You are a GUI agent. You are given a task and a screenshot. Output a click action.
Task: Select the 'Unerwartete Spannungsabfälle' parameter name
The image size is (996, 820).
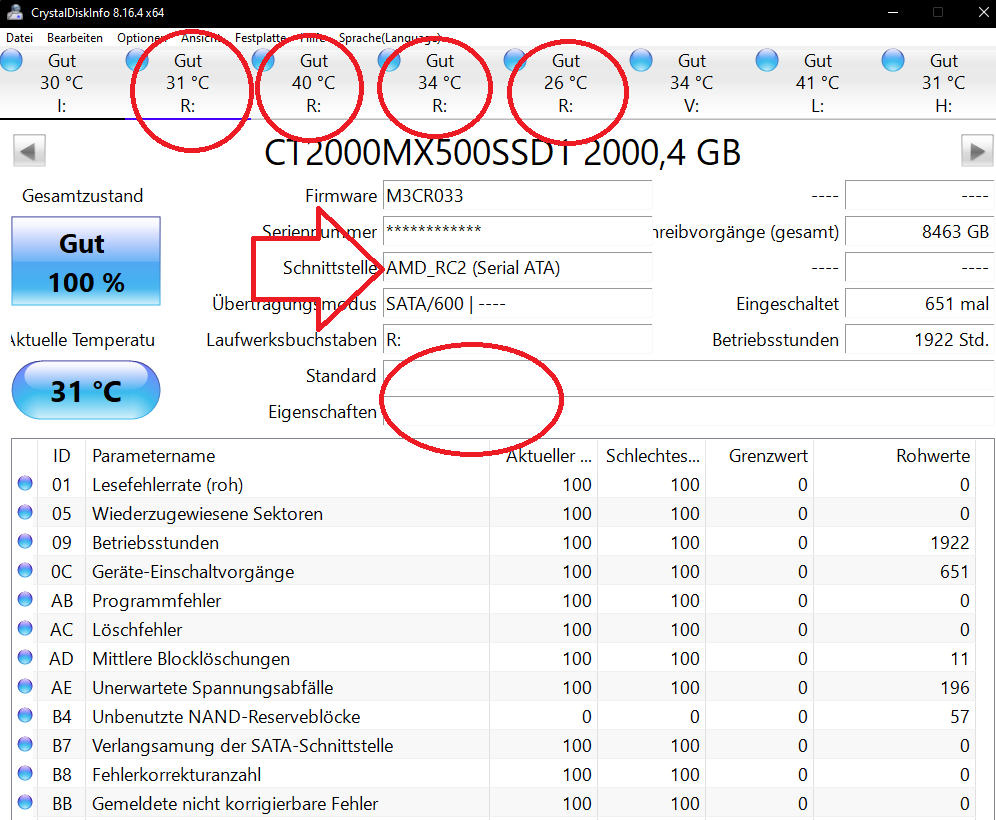pos(212,688)
